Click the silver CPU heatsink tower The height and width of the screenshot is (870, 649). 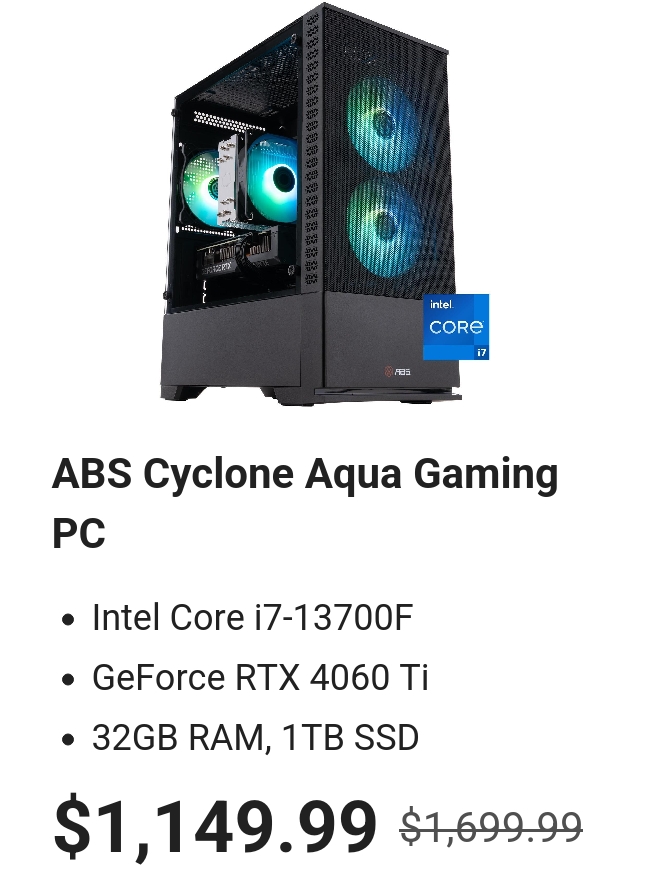point(231,179)
